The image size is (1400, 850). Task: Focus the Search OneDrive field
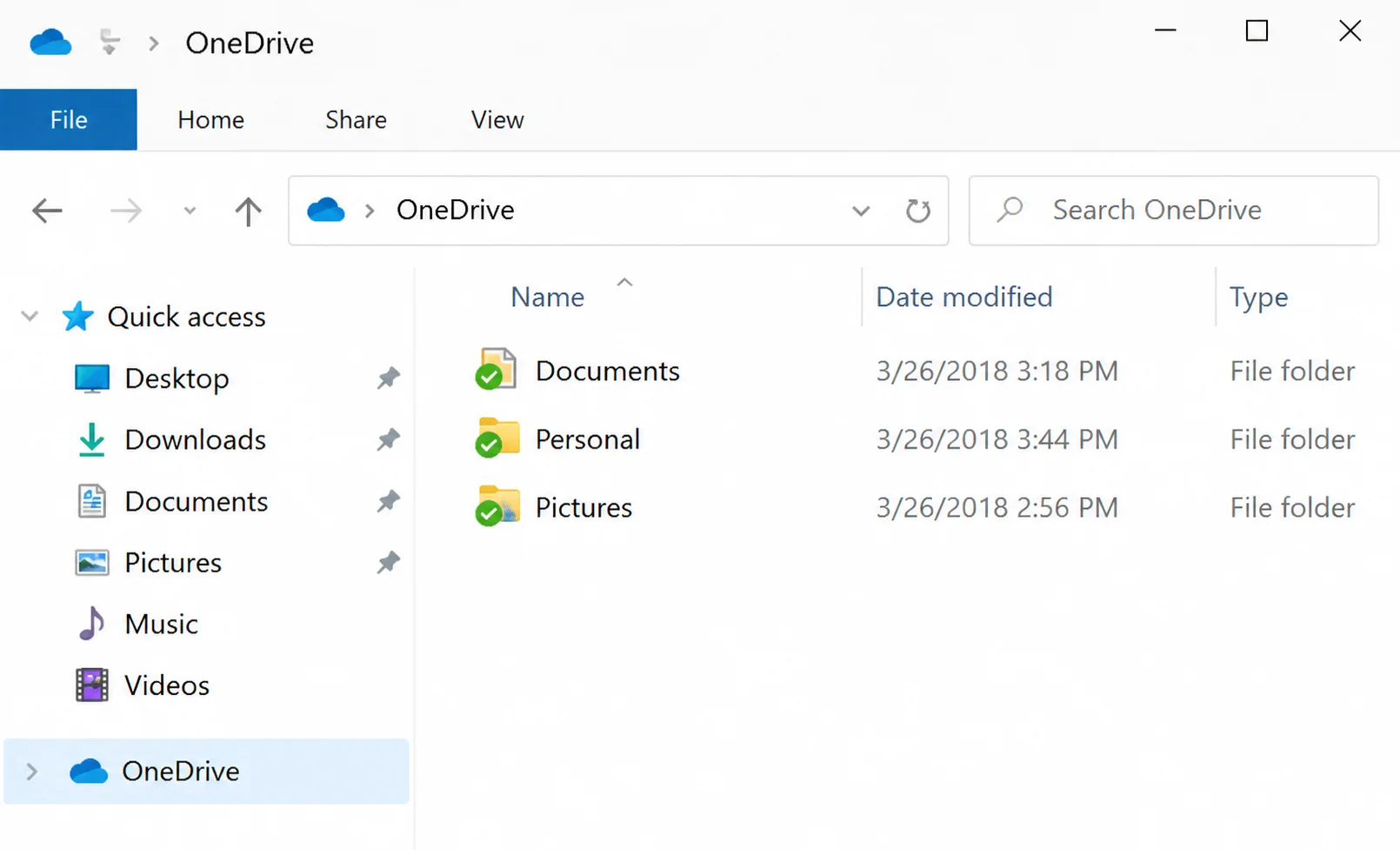1173,211
